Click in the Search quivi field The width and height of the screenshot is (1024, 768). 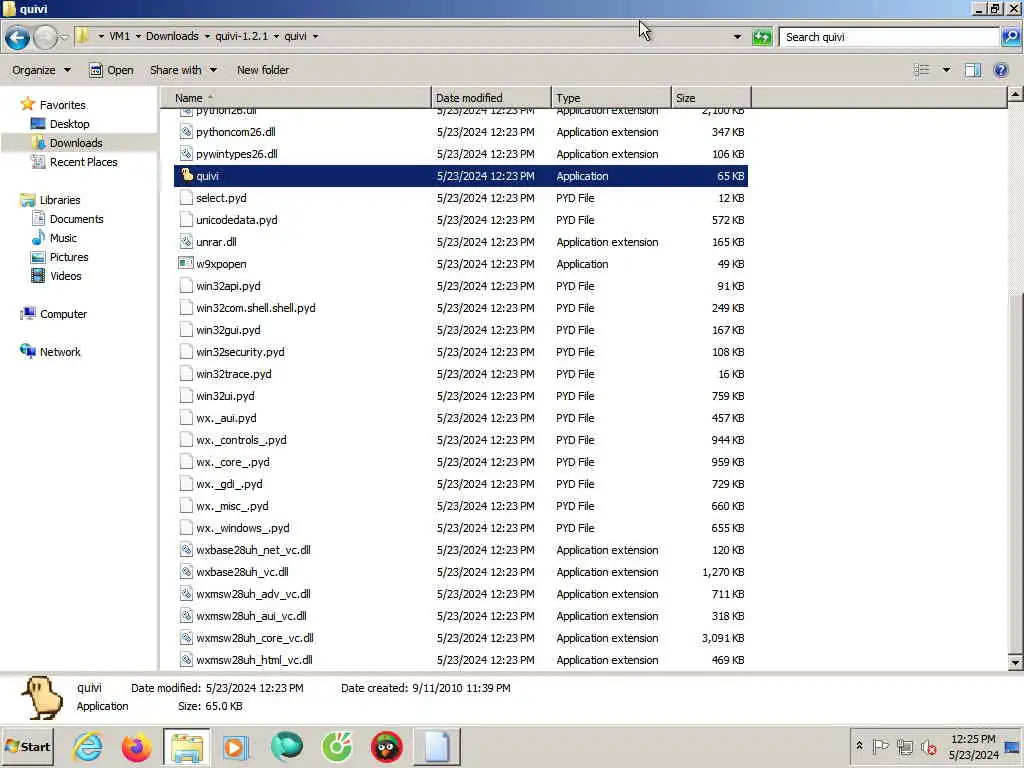pyautogui.click(x=889, y=37)
